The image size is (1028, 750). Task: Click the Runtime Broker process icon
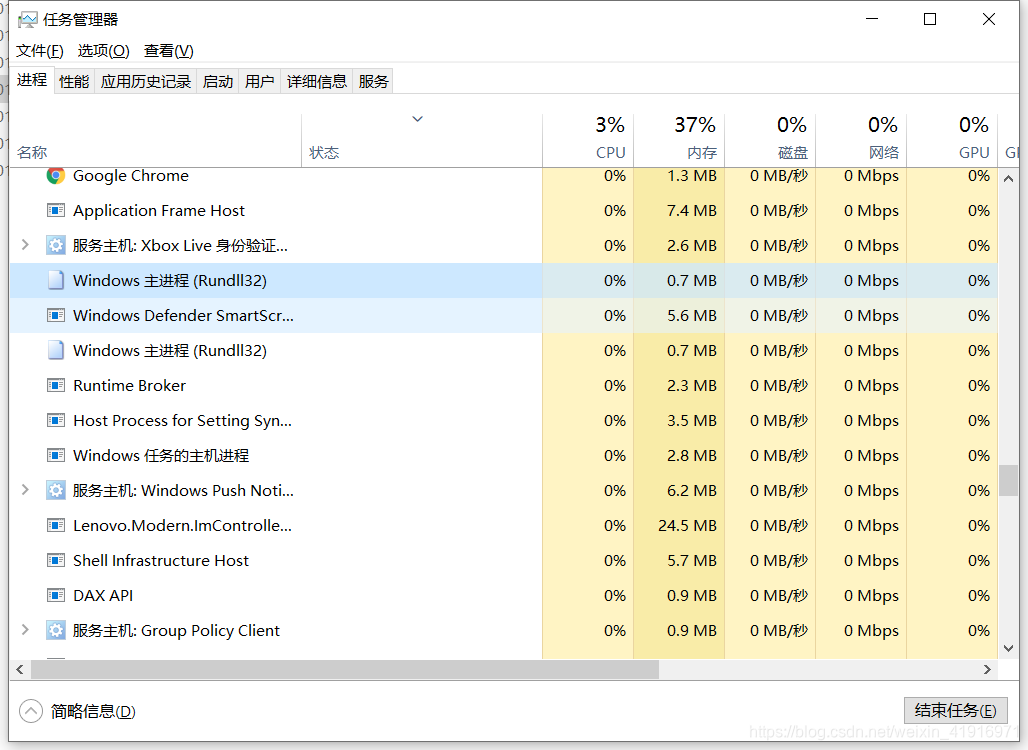tap(56, 385)
